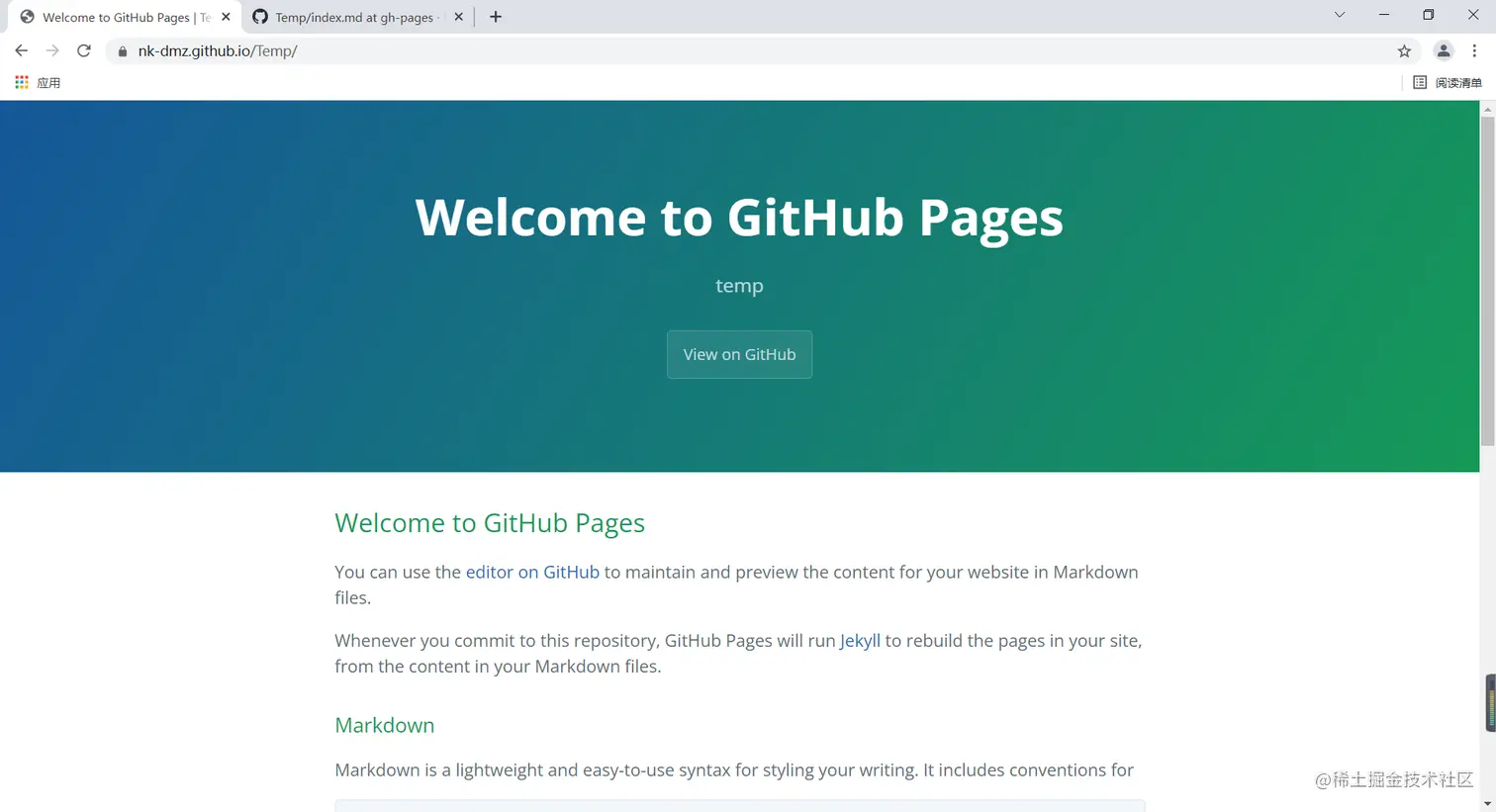Click the padlock site info icon
The width and height of the screenshot is (1496, 812).
pyautogui.click(x=123, y=51)
